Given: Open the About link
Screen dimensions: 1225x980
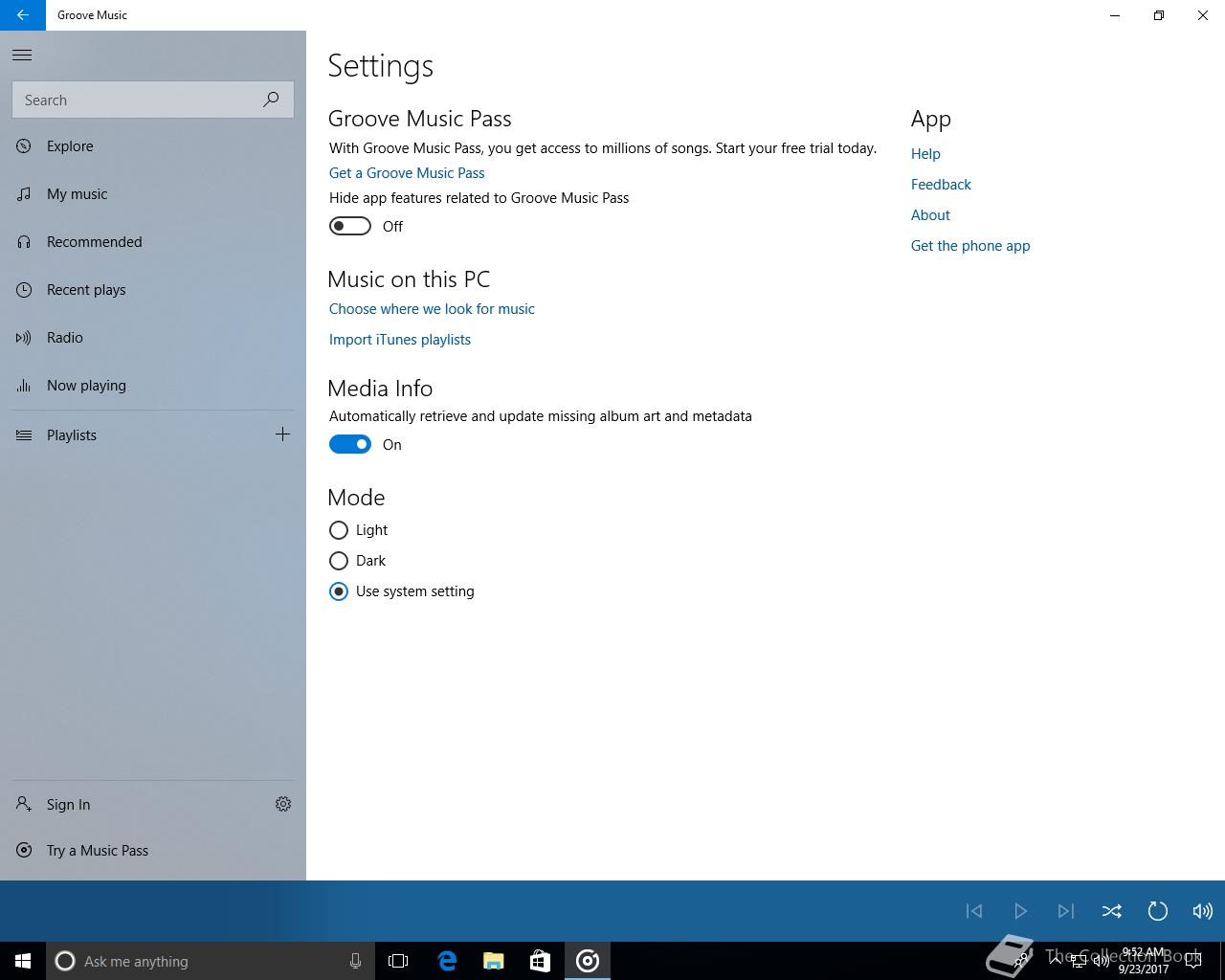Looking at the screenshot, I should click(930, 215).
